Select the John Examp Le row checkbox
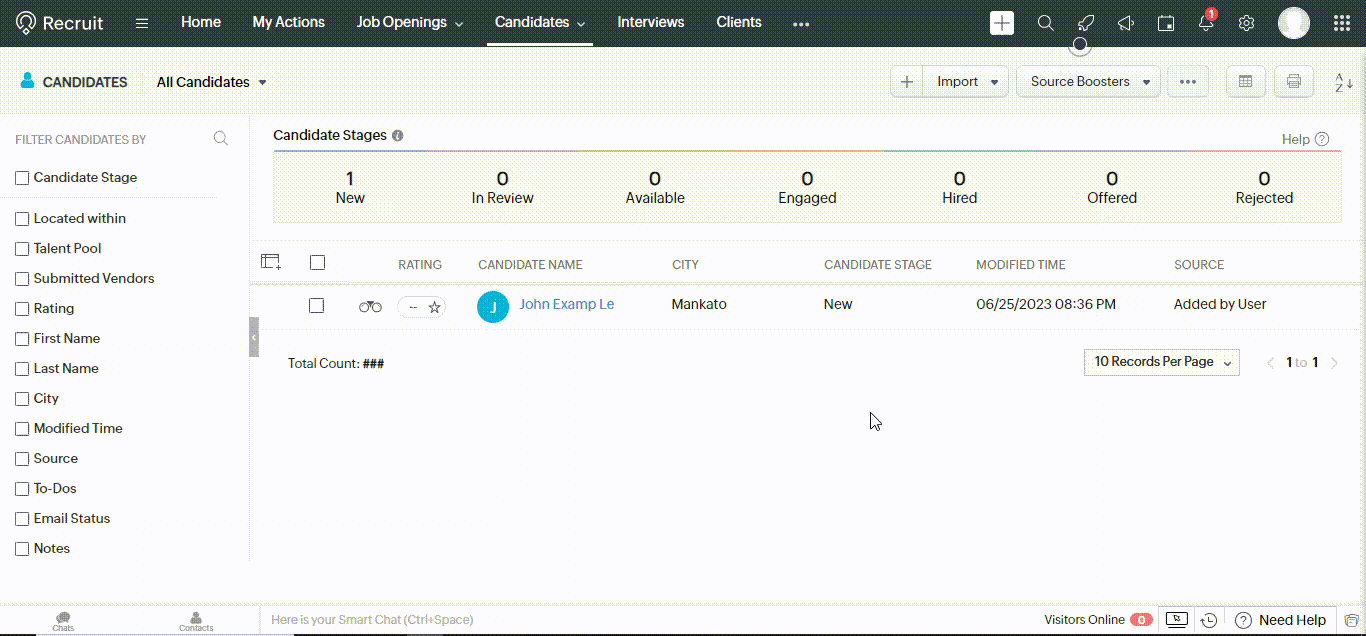The image size is (1366, 636). [x=317, y=305]
